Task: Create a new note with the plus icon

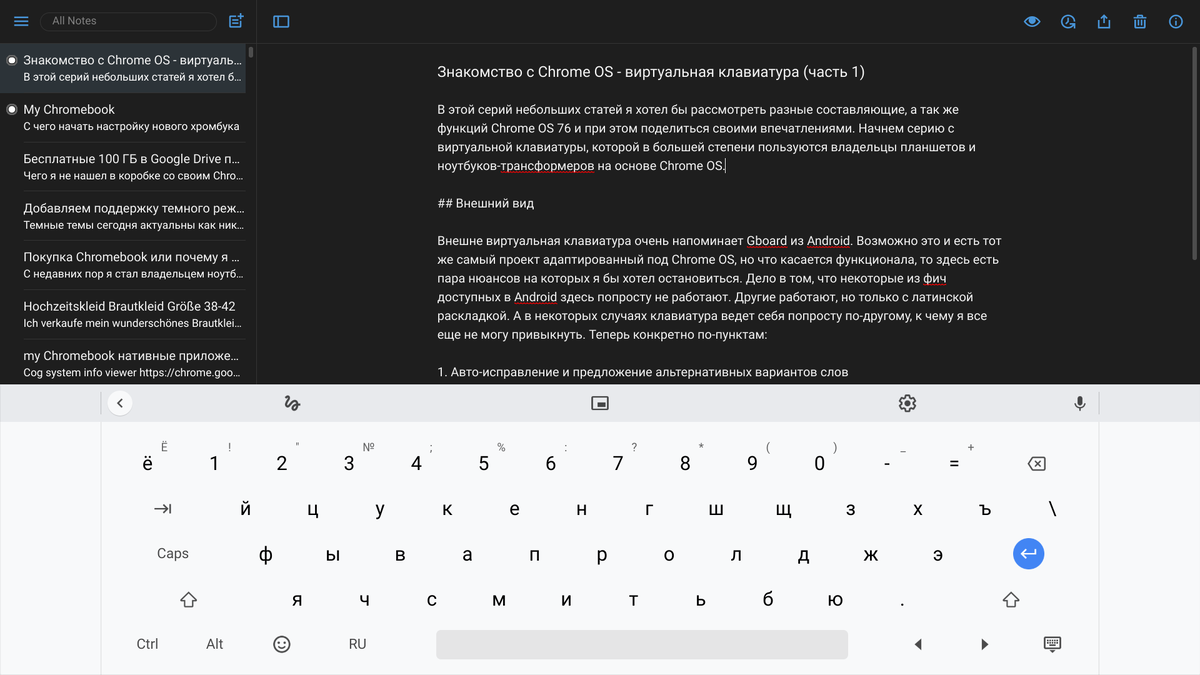Action: tap(236, 21)
